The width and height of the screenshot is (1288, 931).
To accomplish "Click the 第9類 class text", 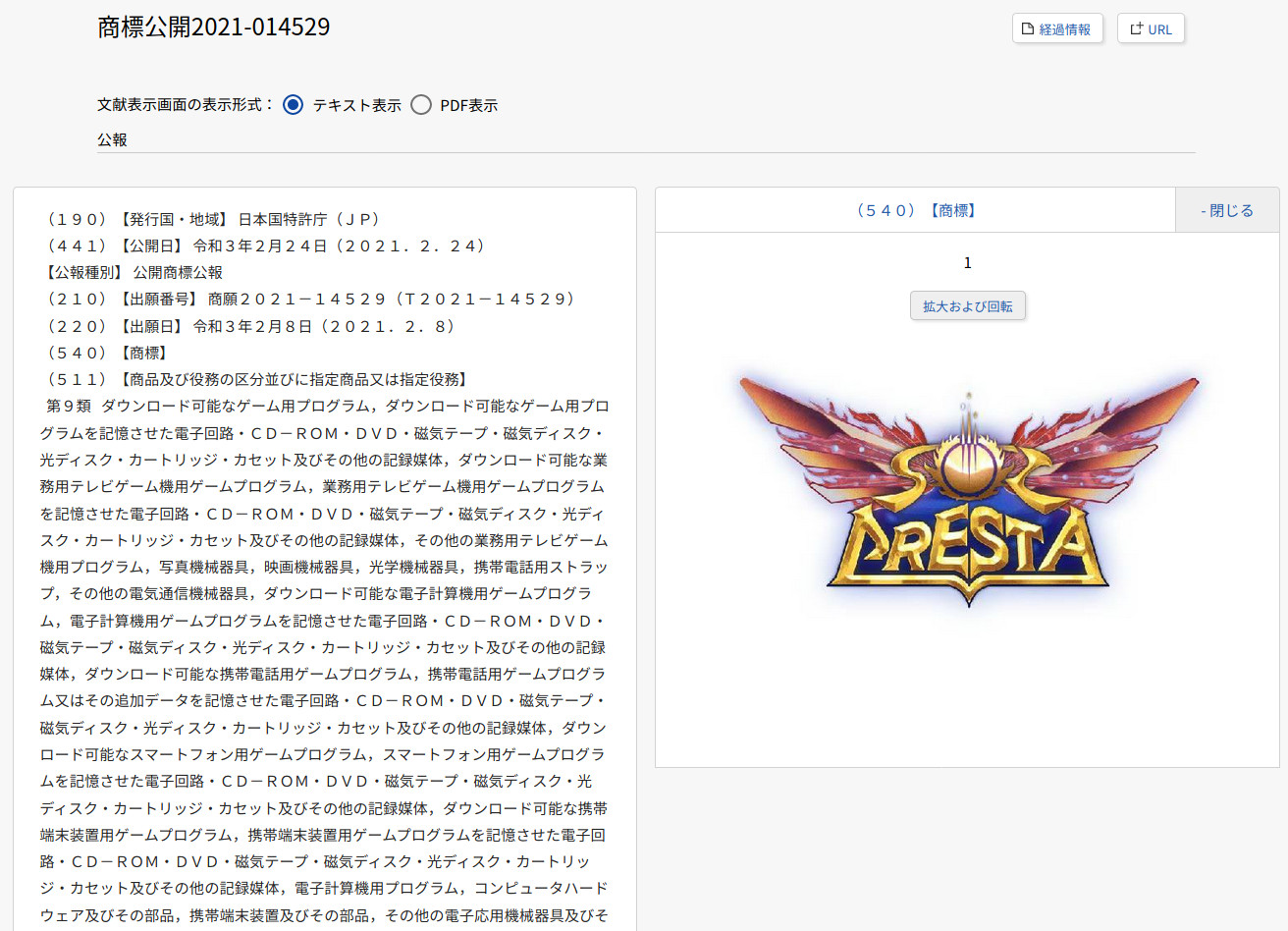I will click(x=69, y=406).
